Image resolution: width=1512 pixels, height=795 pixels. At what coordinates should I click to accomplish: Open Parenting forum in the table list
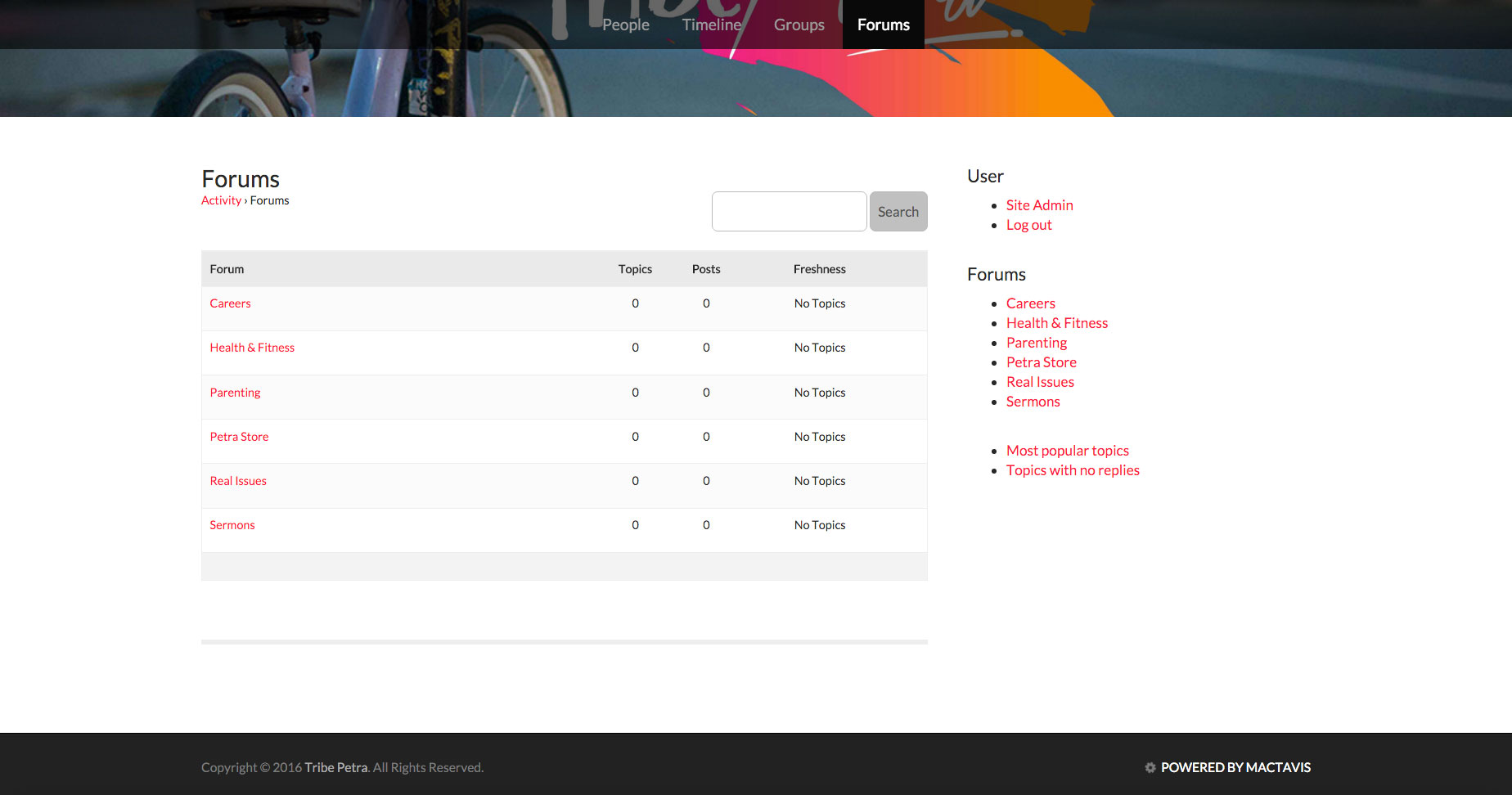click(x=235, y=393)
